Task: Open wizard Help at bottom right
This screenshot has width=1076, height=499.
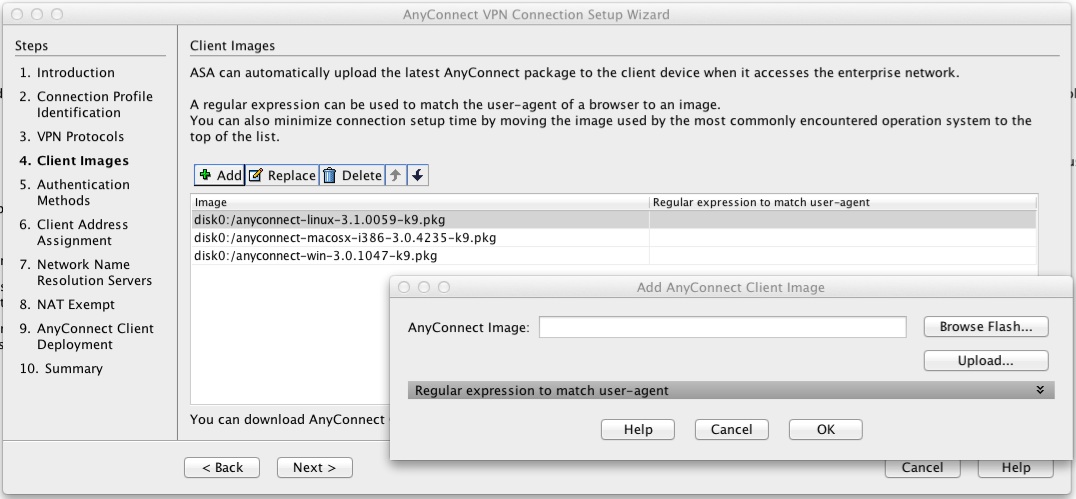Action: click(1016, 468)
